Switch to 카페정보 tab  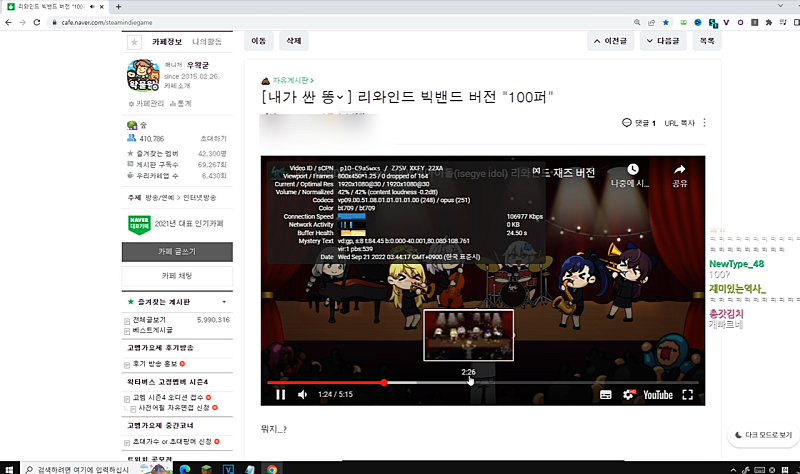(167, 42)
